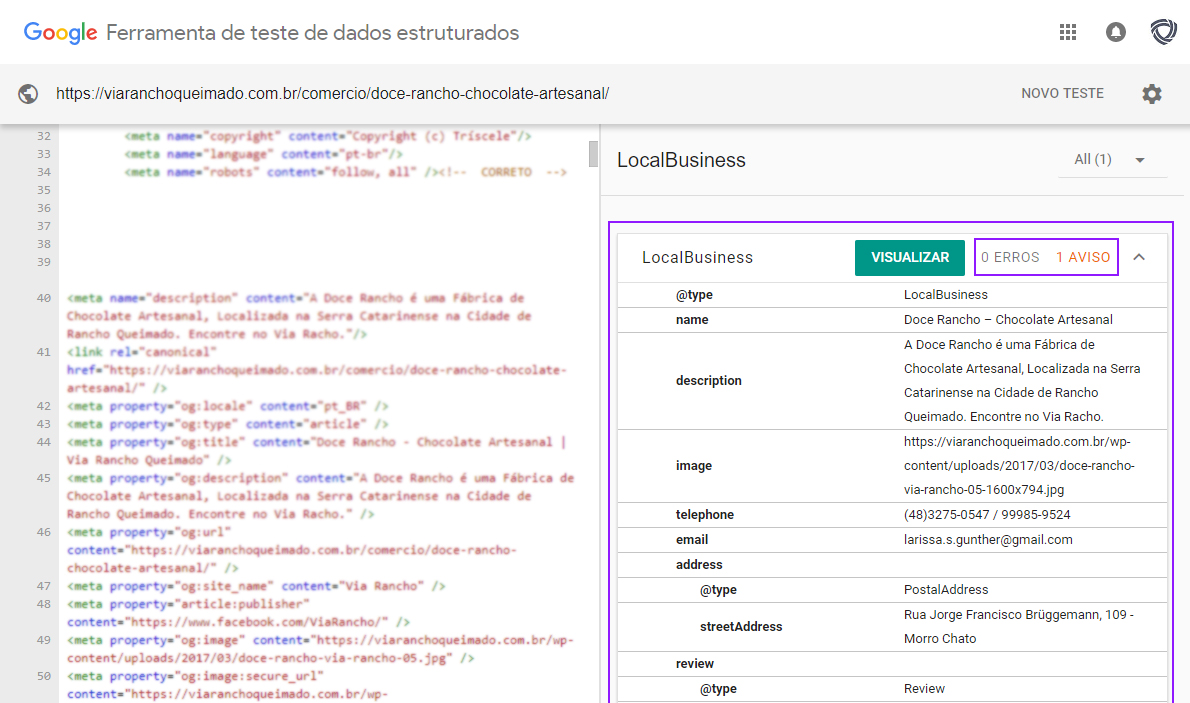1190x703 pixels.
Task: Click the description row label
Action: pyautogui.click(x=709, y=380)
